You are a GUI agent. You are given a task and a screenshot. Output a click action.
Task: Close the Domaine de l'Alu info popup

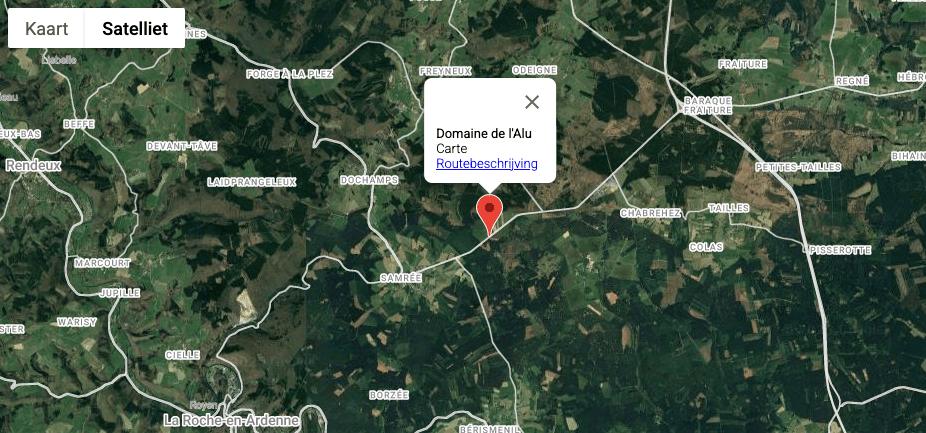(x=532, y=102)
